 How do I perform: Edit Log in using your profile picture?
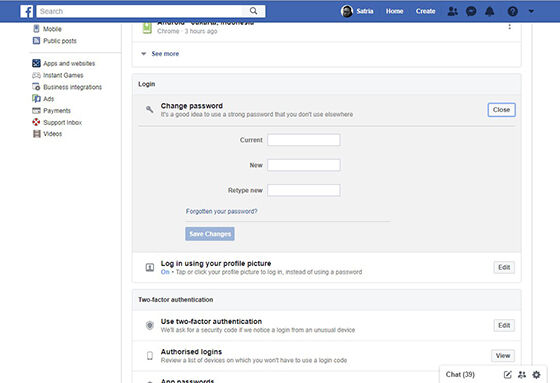point(504,267)
